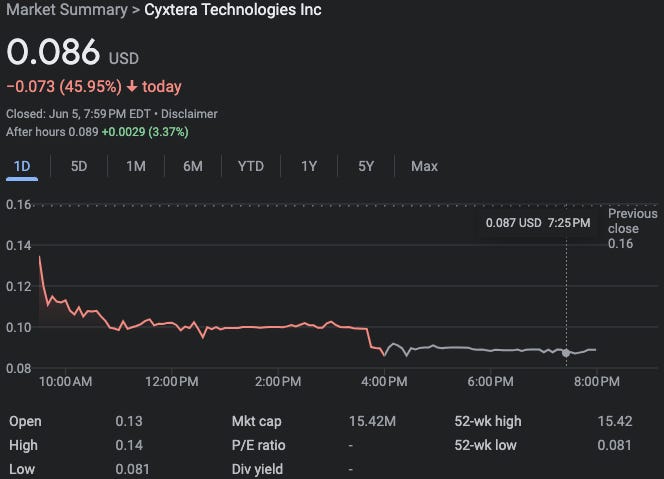Viewport: 664px width, 479px height.
Task: Open the Market Summary breadcrumb link
Action: tap(67, 10)
